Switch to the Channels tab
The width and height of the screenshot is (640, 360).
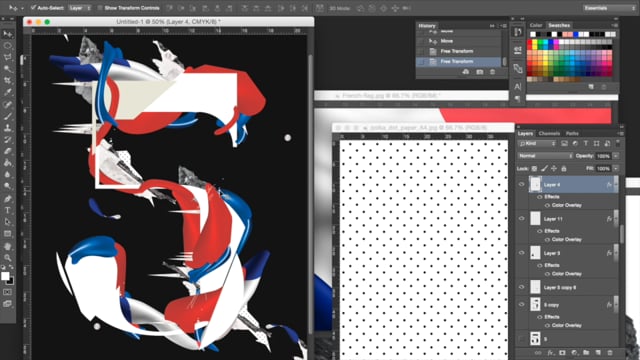pyautogui.click(x=549, y=133)
